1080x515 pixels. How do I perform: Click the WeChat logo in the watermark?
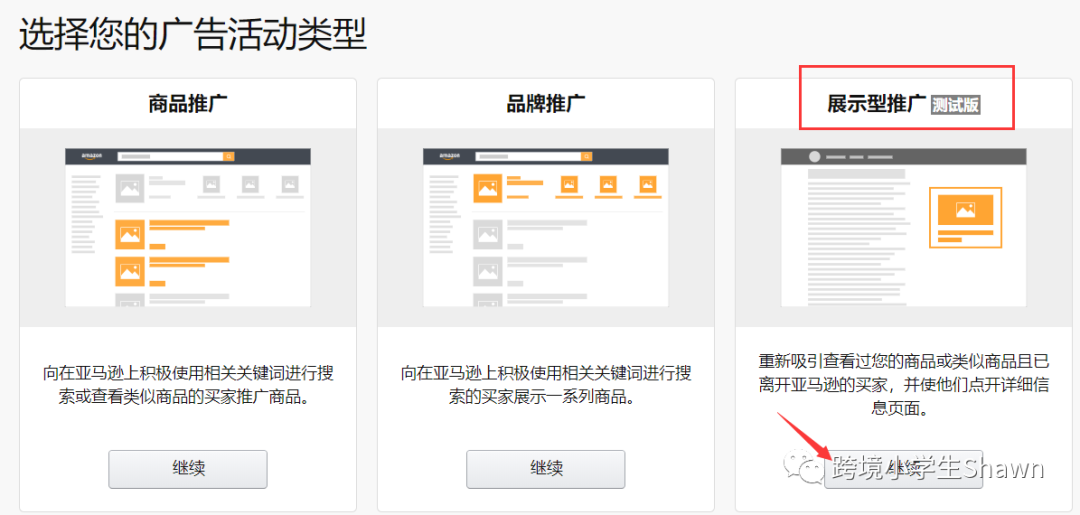(799, 468)
